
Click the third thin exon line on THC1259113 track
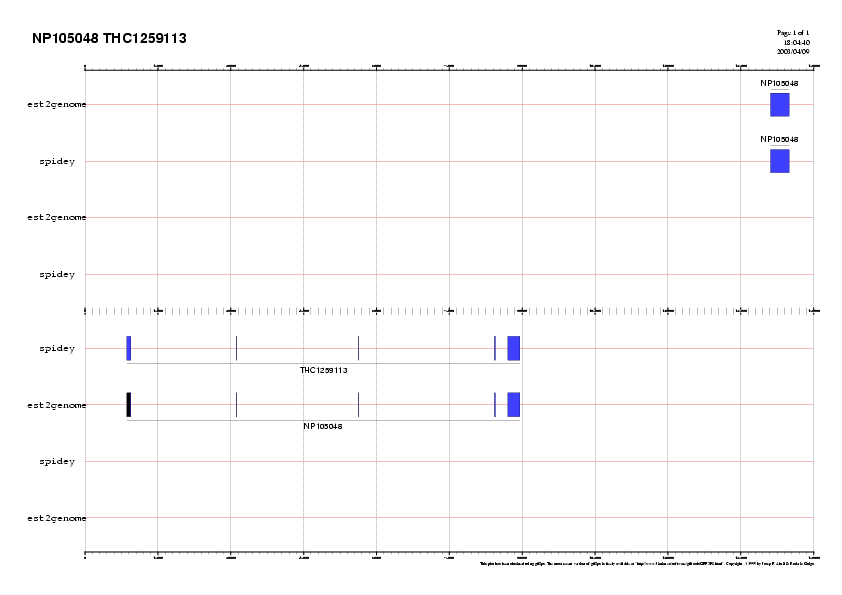tap(358, 348)
